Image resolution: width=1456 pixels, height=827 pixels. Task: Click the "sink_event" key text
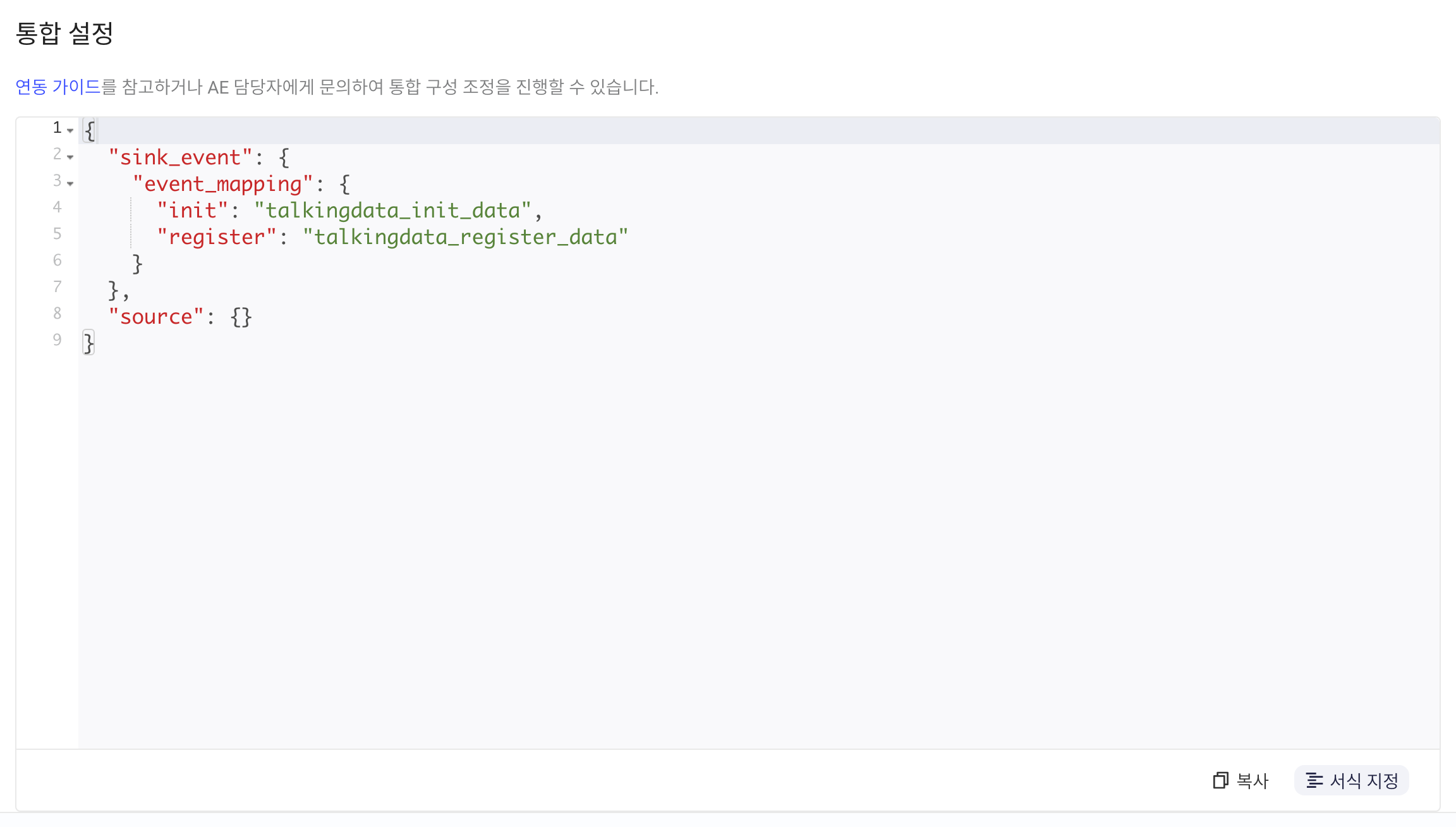pos(180,157)
